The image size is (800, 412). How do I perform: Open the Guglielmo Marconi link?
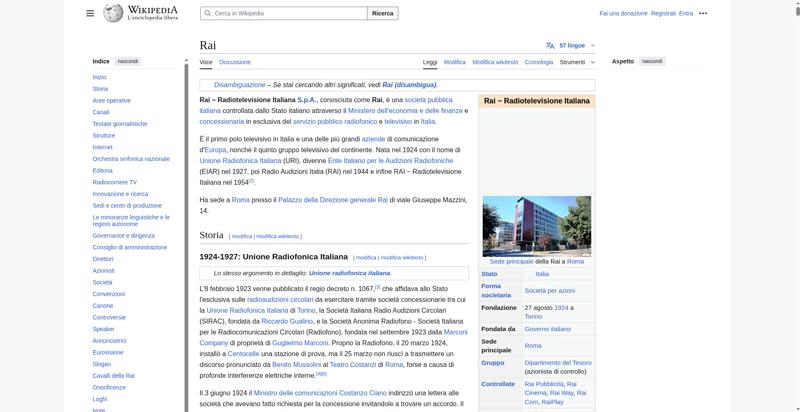tap(301, 343)
